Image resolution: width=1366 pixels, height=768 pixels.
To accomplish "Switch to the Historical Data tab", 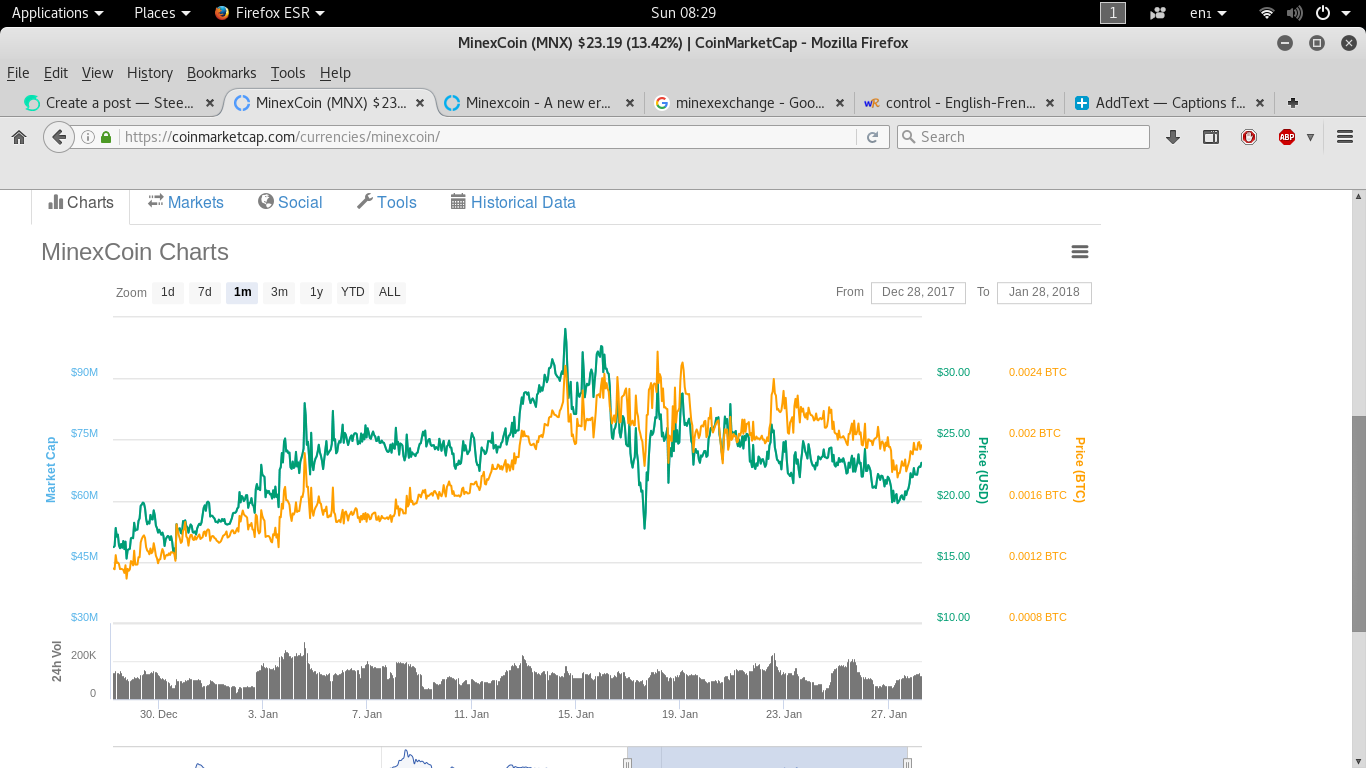I will [x=513, y=202].
